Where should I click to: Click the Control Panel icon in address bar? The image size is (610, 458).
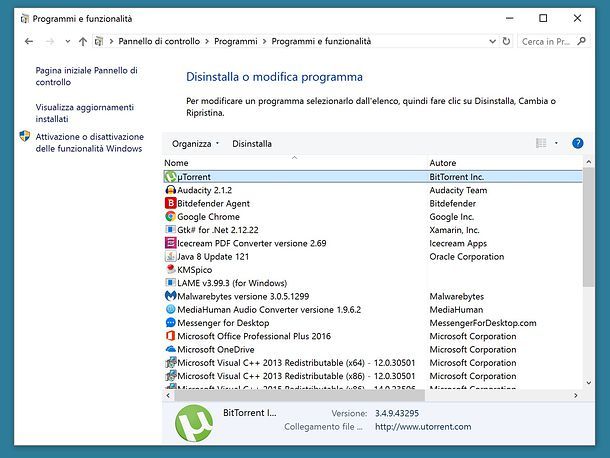click(99, 41)
